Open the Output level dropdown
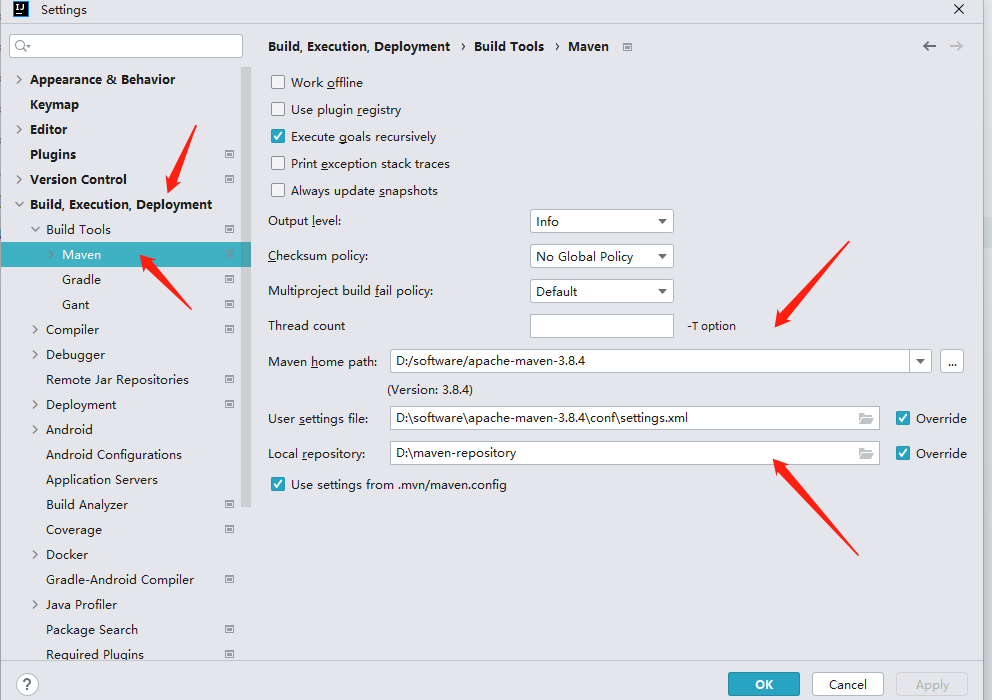 click(601, 221)
